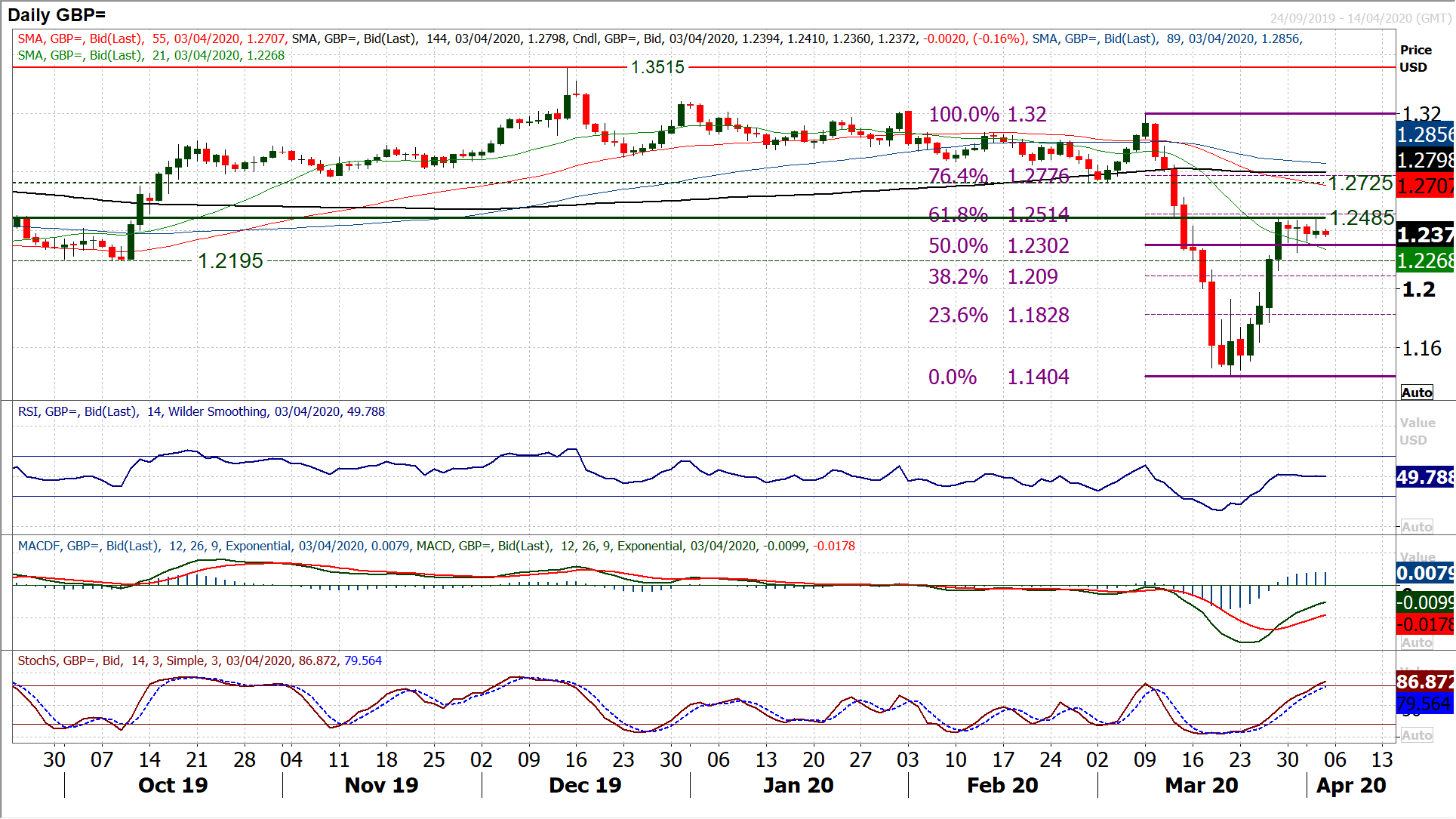1456x819 pixels.
Task: Click the SMA 89 blue legend entry
Action: 1168,39
